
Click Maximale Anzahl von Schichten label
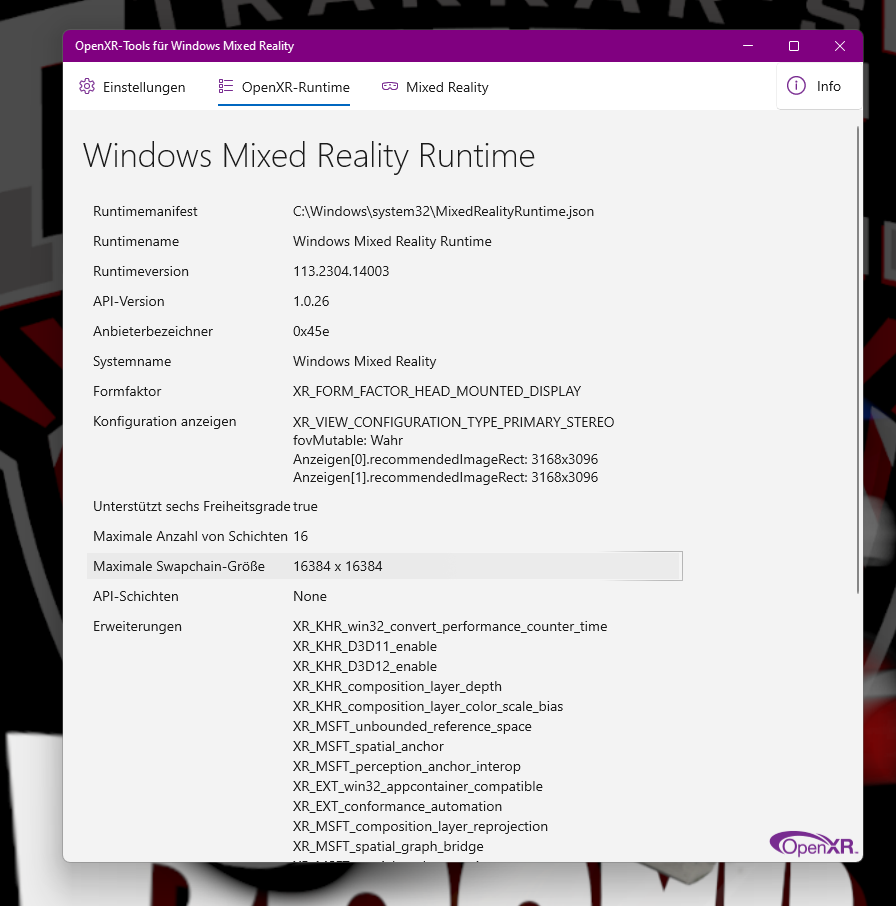[x=190, y=536]
